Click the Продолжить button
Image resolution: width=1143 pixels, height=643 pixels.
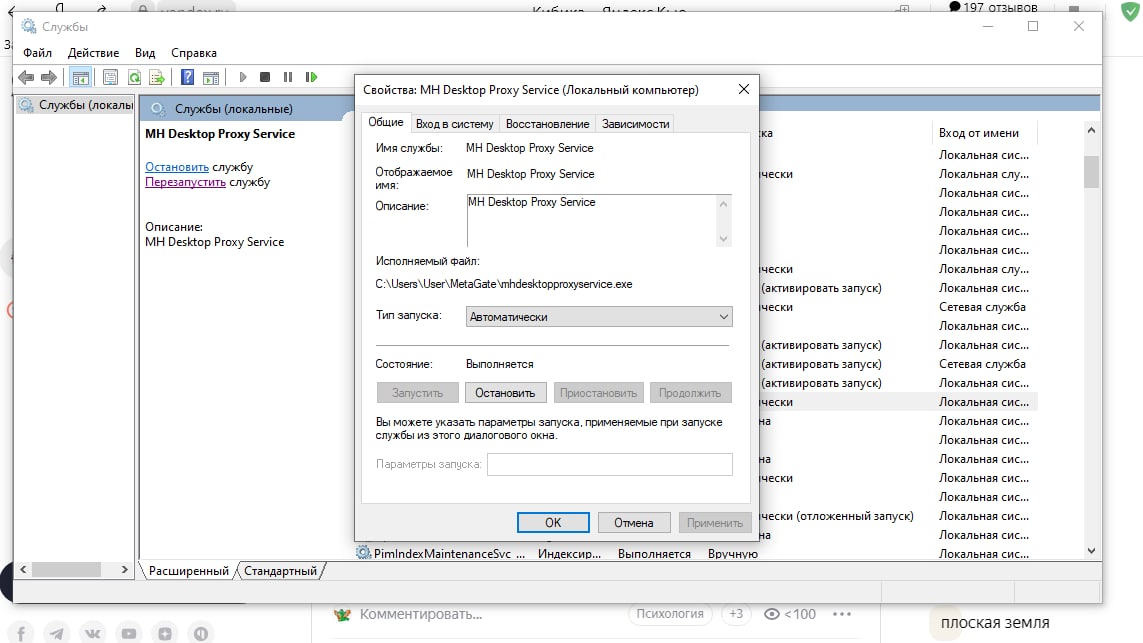(690, 393)
